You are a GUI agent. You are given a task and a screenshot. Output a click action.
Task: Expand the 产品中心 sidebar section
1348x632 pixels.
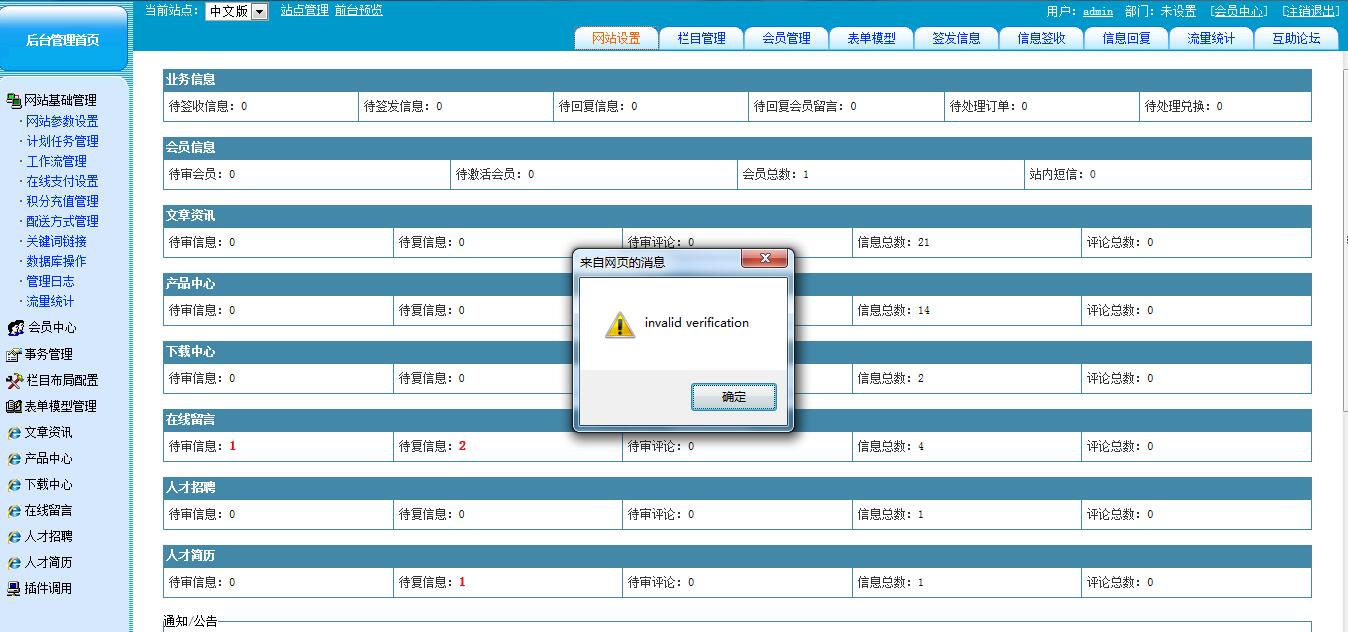48,459
